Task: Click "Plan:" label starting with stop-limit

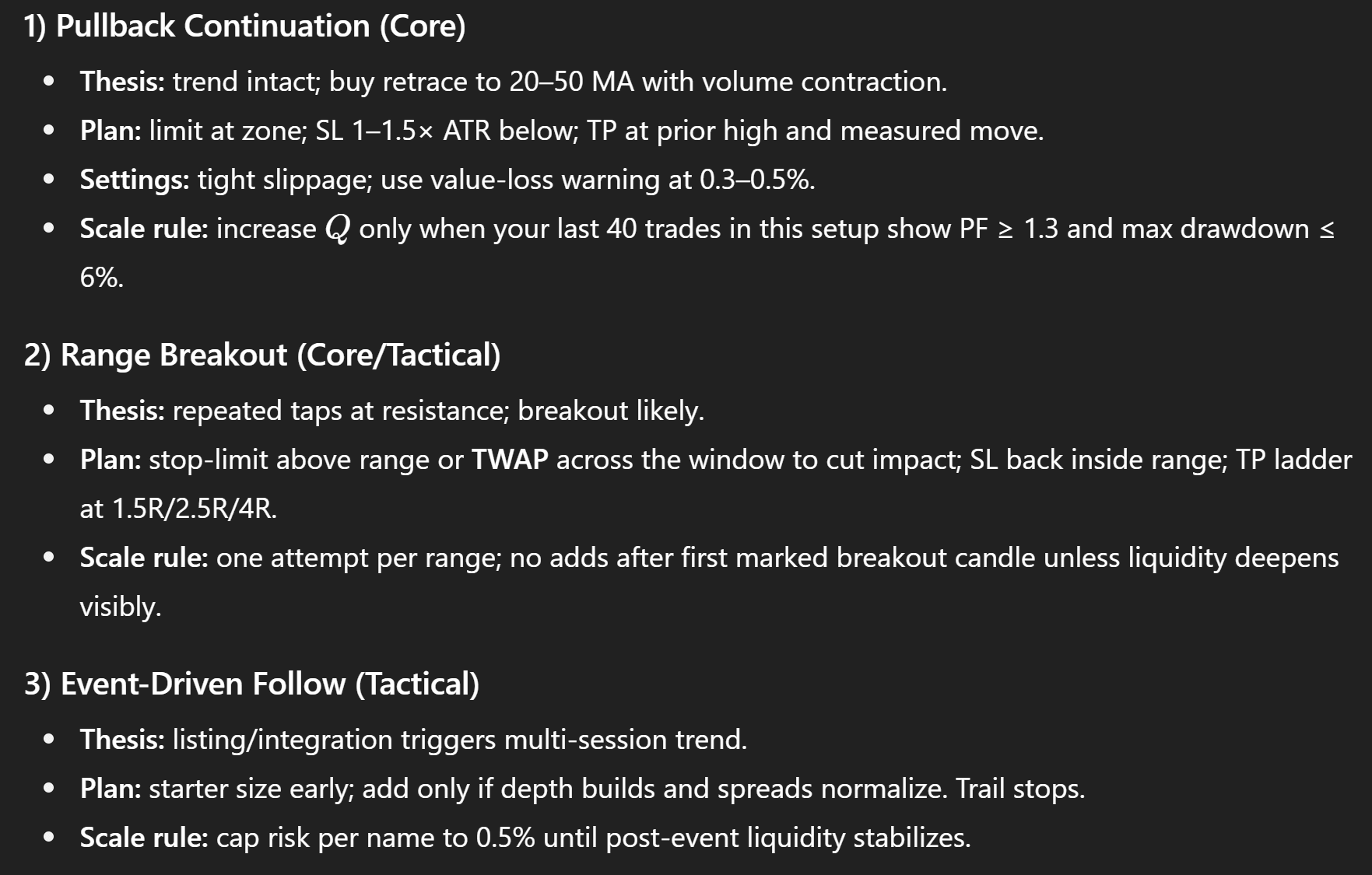Action: tap(111, 460)
